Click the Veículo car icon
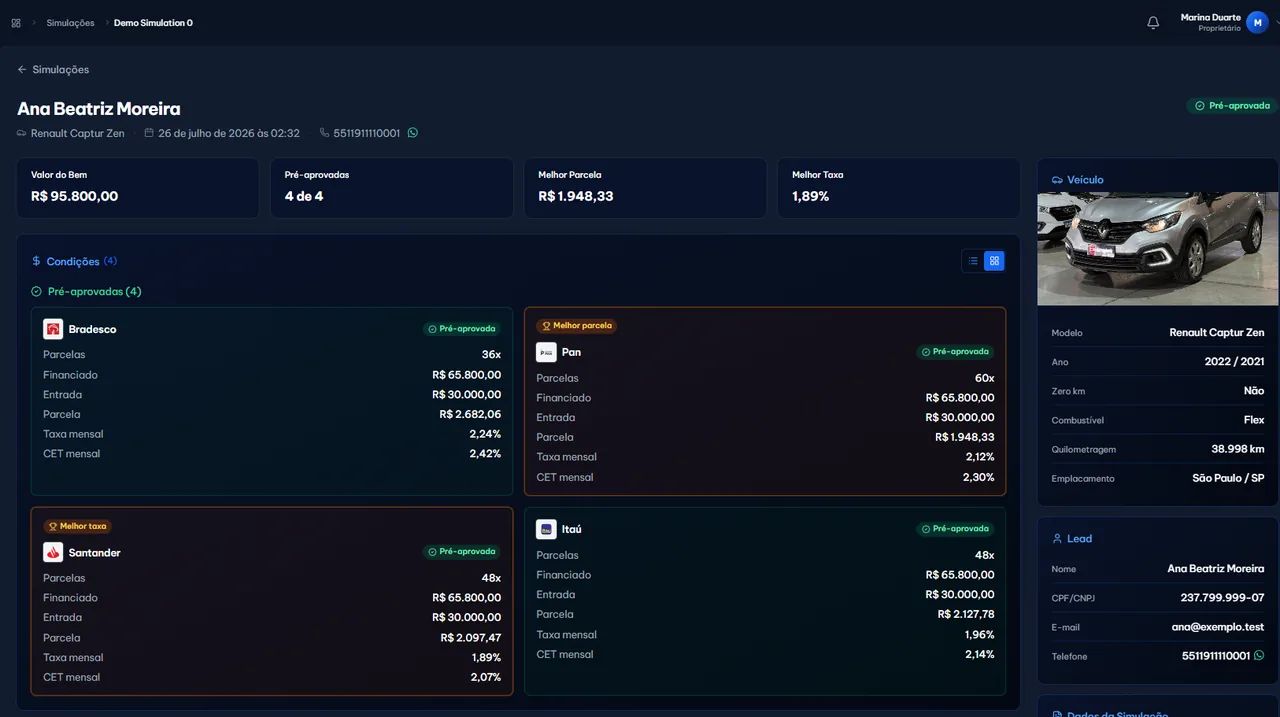This screenshot has width=1280, height=717. tap(1057, 180)
